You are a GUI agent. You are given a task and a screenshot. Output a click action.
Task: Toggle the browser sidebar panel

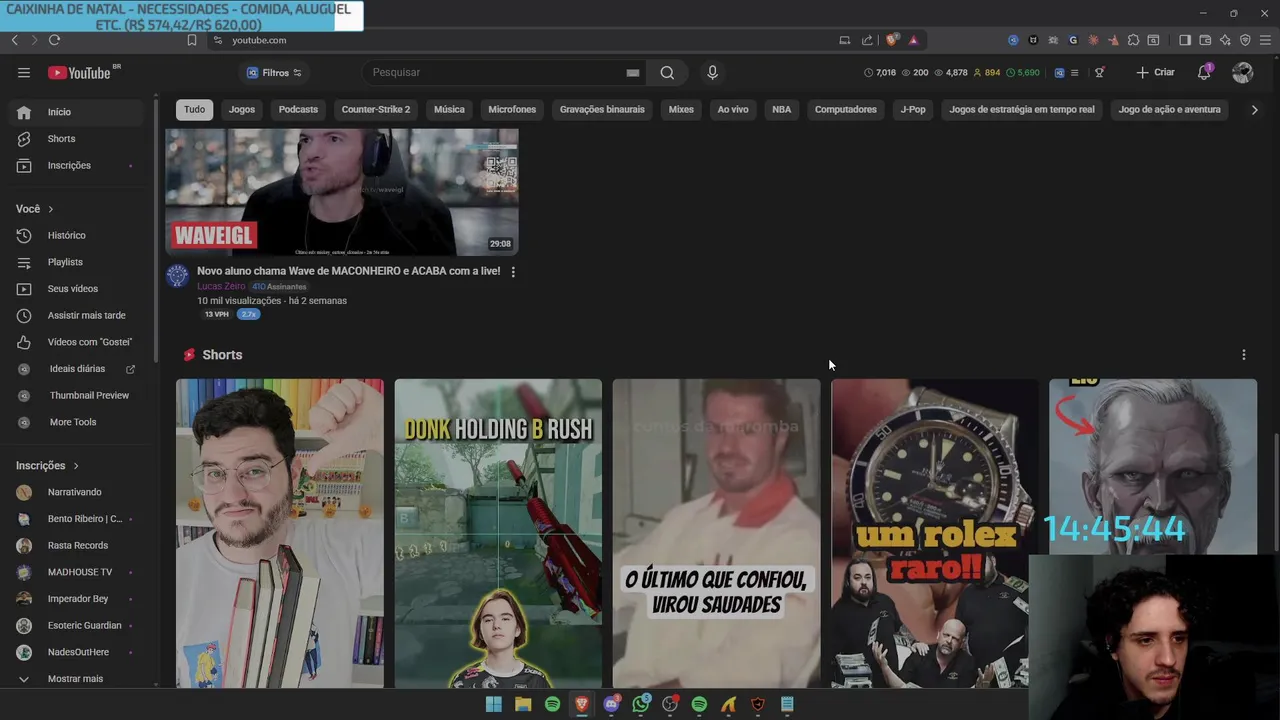coord(1185,40)
